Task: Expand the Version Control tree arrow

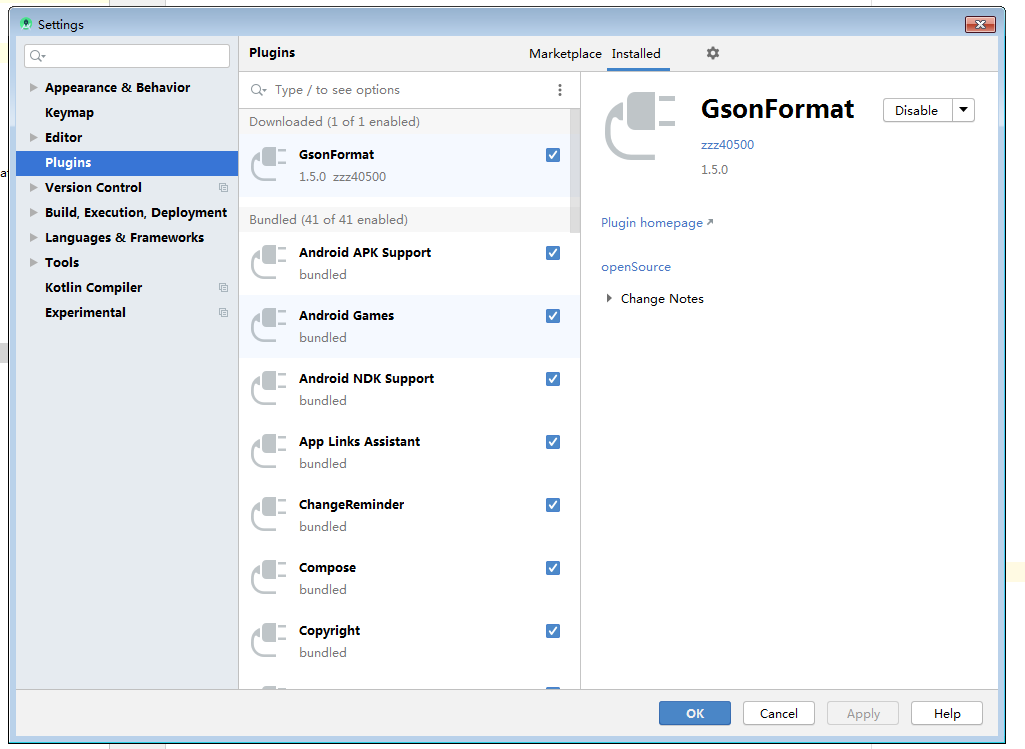Action: [33, 188]
